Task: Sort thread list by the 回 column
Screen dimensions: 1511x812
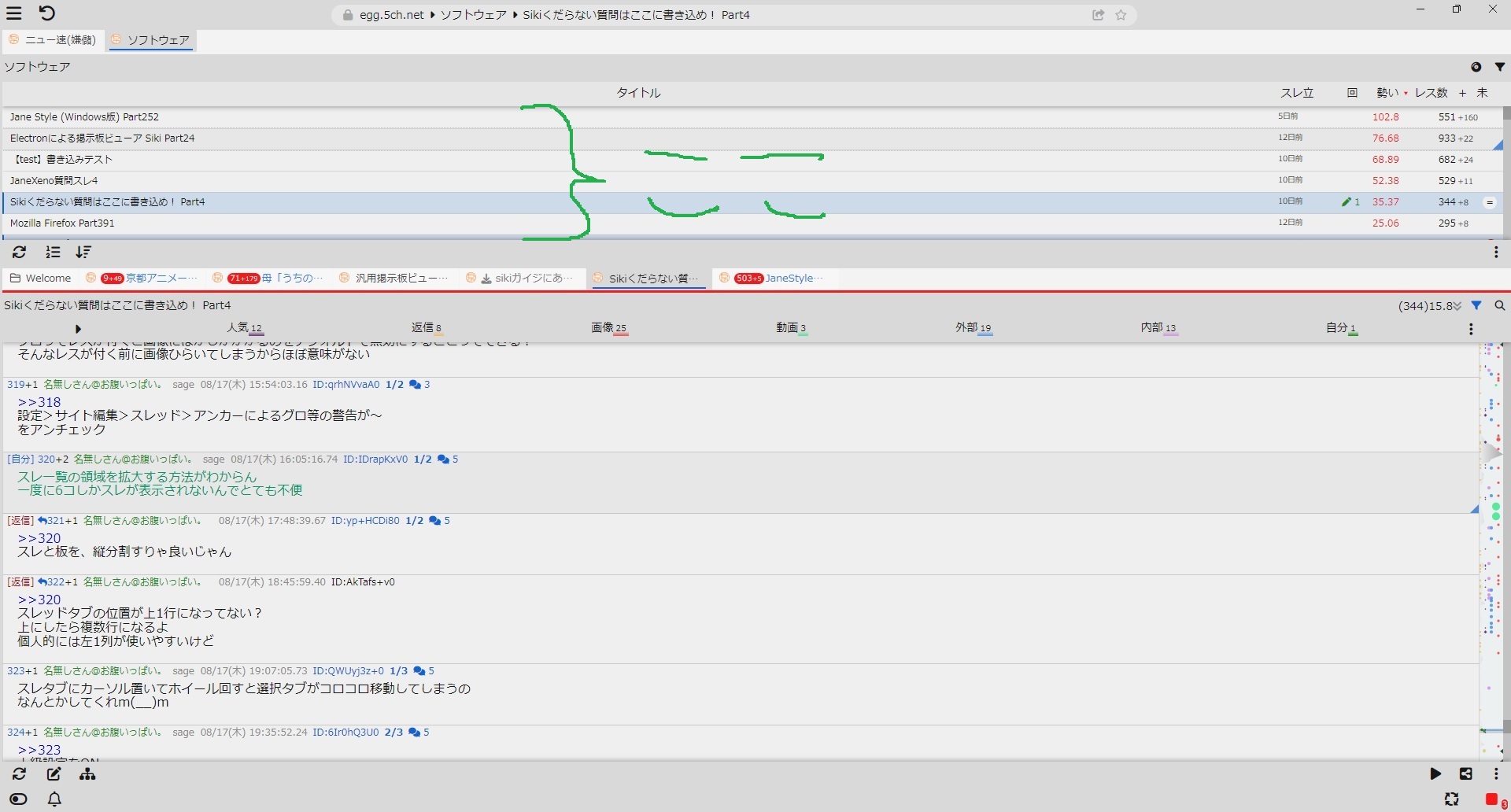Action: (1352, 93)
